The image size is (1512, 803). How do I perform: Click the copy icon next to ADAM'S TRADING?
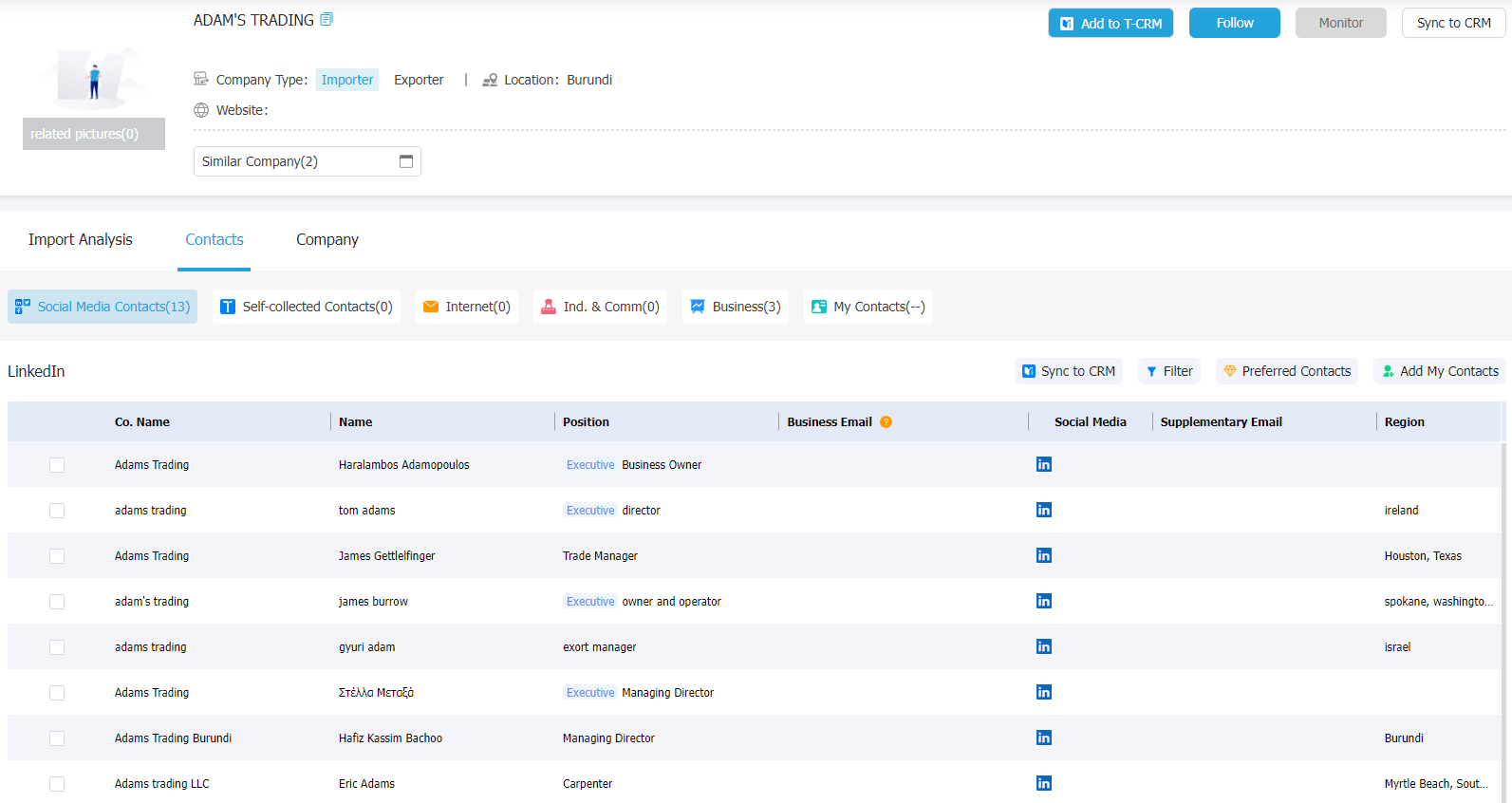[x=327, y=20]
